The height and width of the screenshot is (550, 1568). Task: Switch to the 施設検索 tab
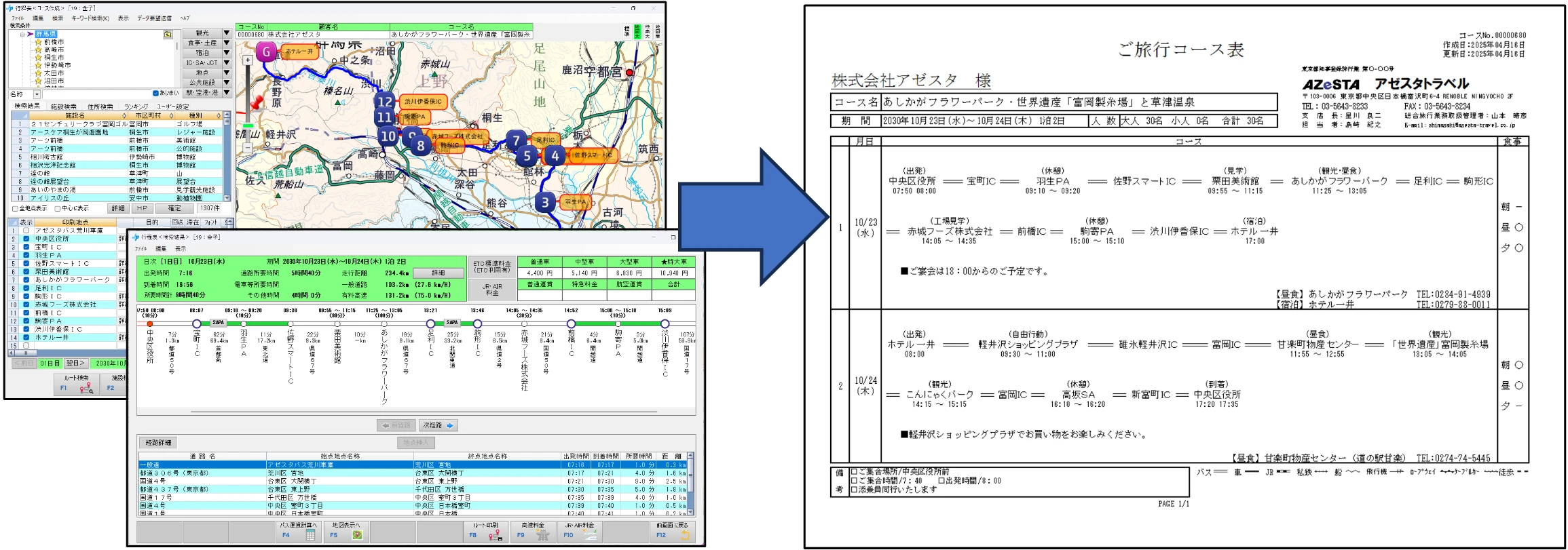click(63, 106)
